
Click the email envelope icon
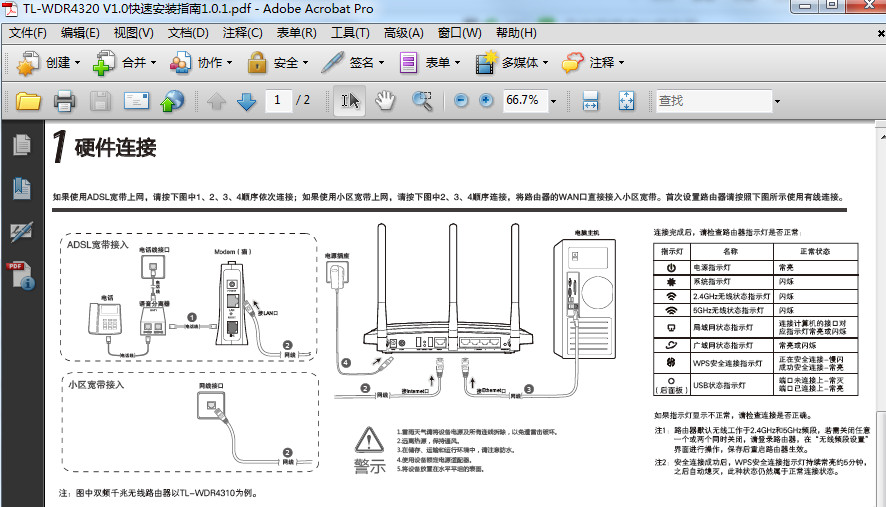(137, 101)
